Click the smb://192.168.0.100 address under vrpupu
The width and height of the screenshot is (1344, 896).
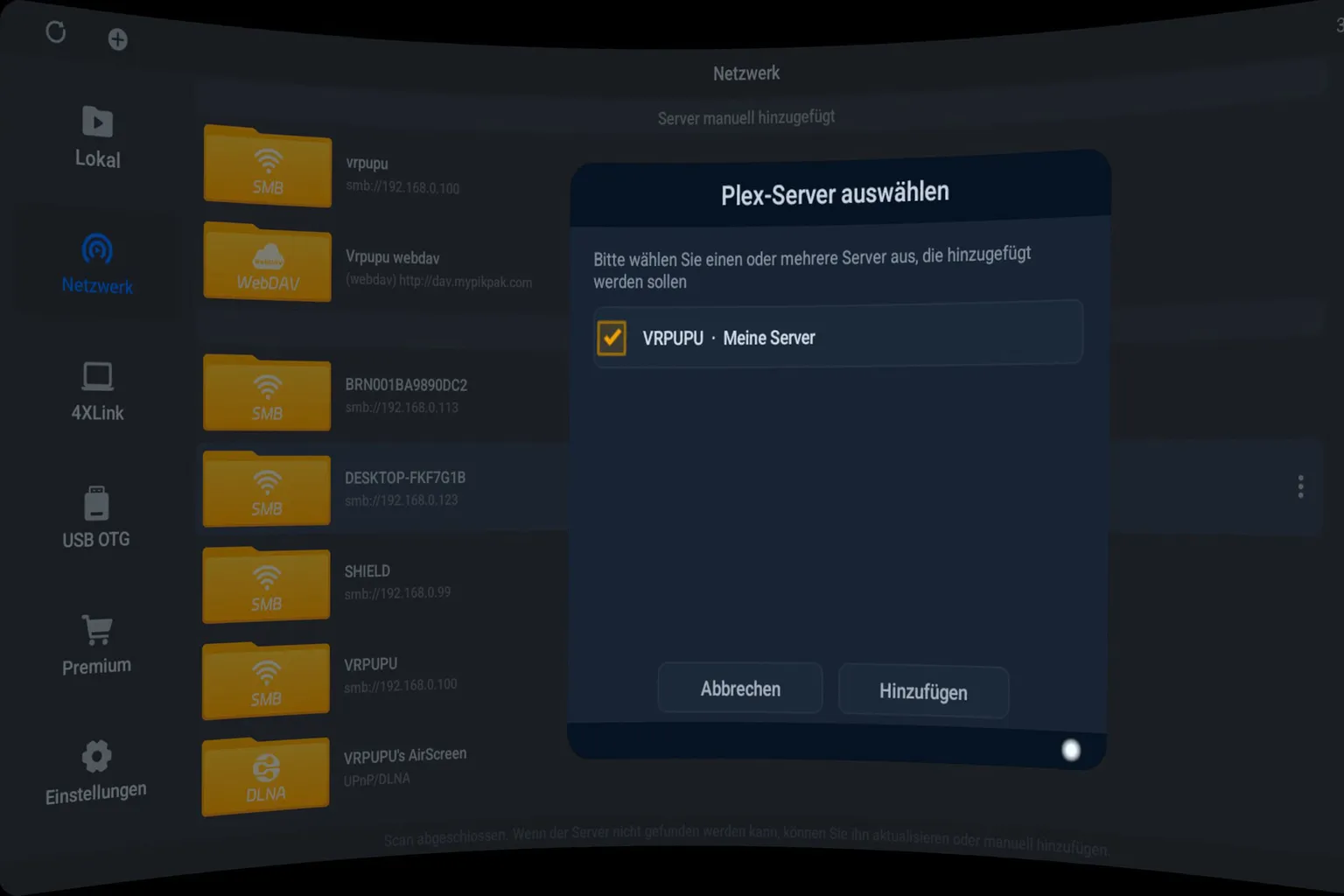click(402, 187)
